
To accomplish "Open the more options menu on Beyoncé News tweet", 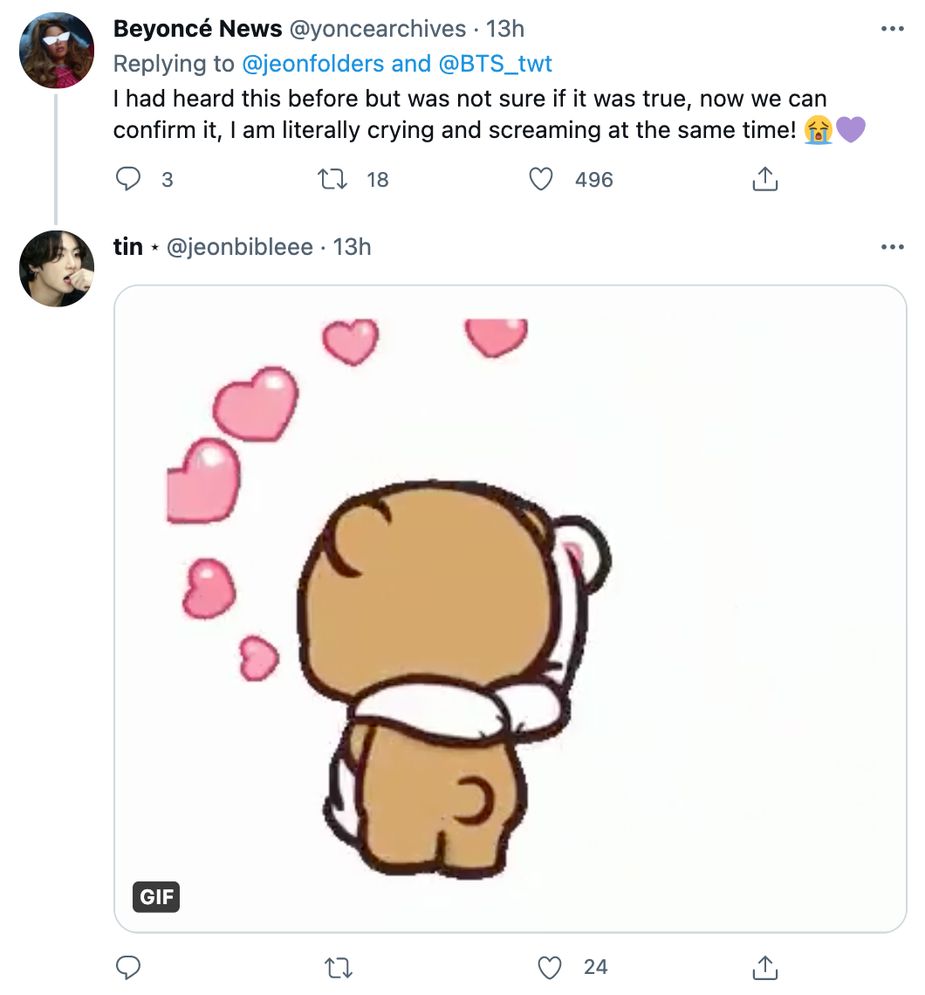I will point(893,30).
